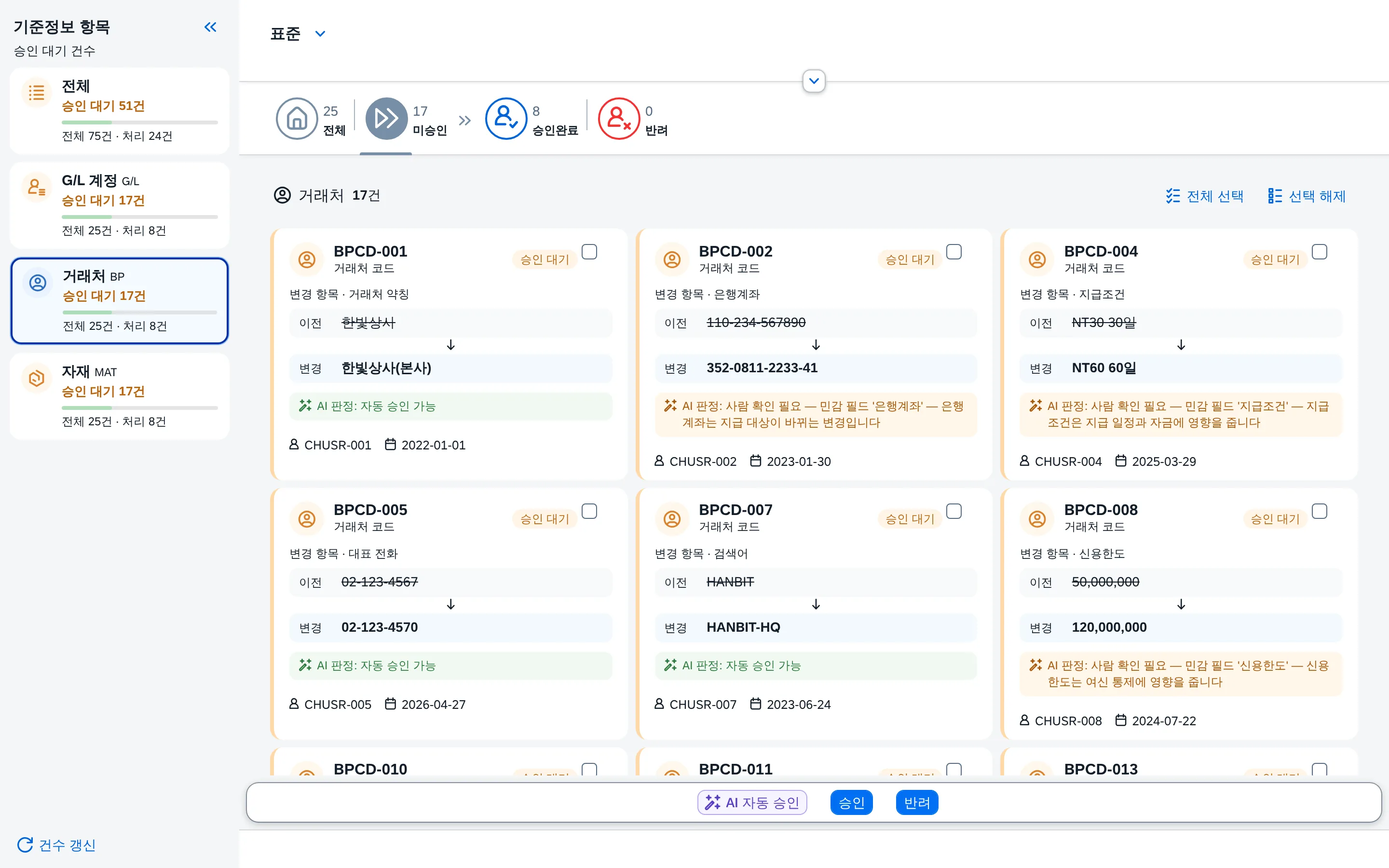Click the fast-forward icon for 미승인
The image size is (1389, 868).
click(x=386, y=119)
